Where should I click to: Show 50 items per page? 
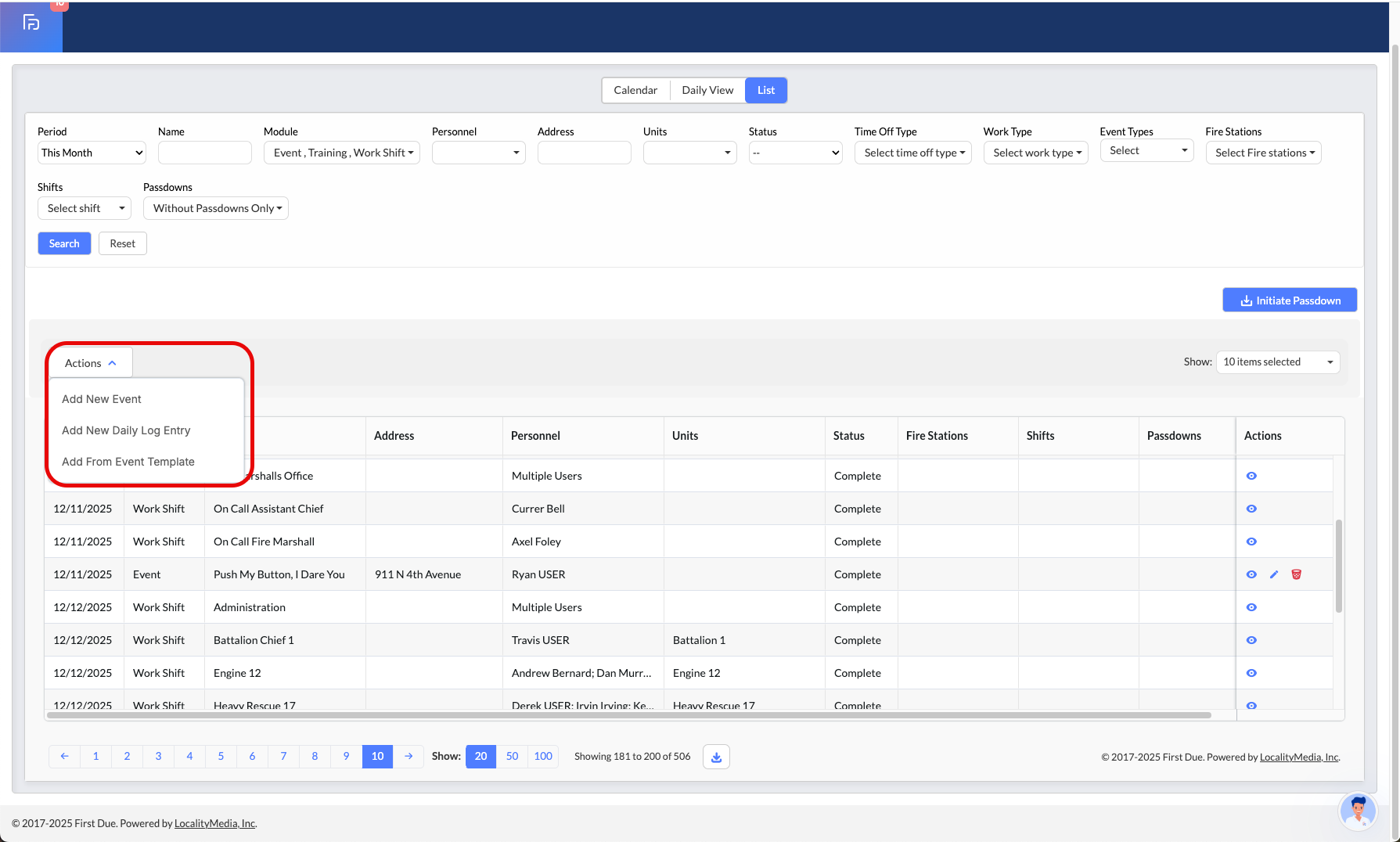512,757
